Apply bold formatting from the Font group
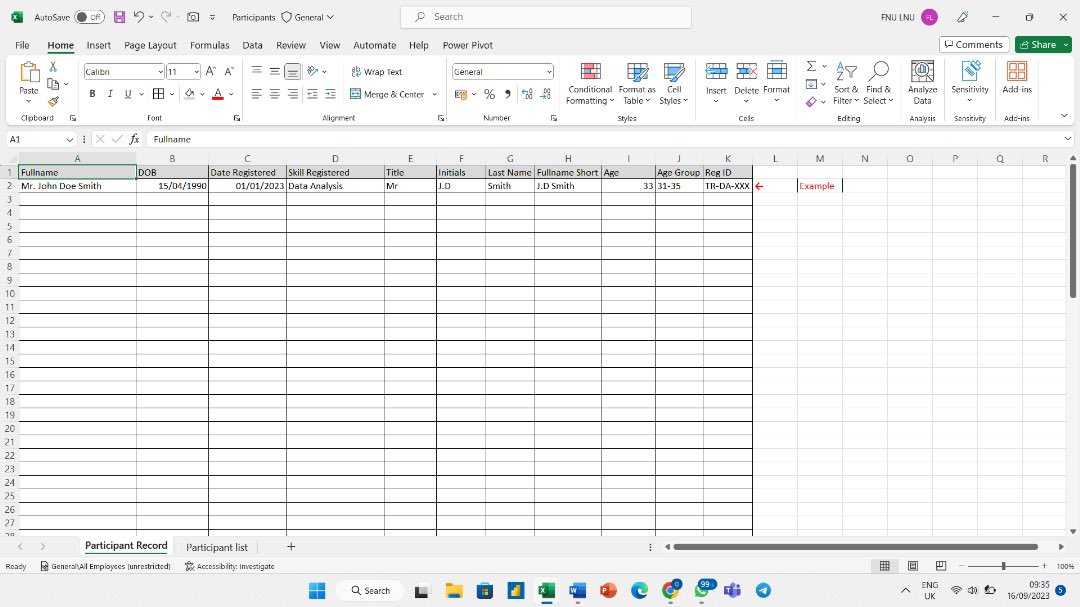Image resolution: width=1080 pixels, height=607 pixels. tap(92, 93)
